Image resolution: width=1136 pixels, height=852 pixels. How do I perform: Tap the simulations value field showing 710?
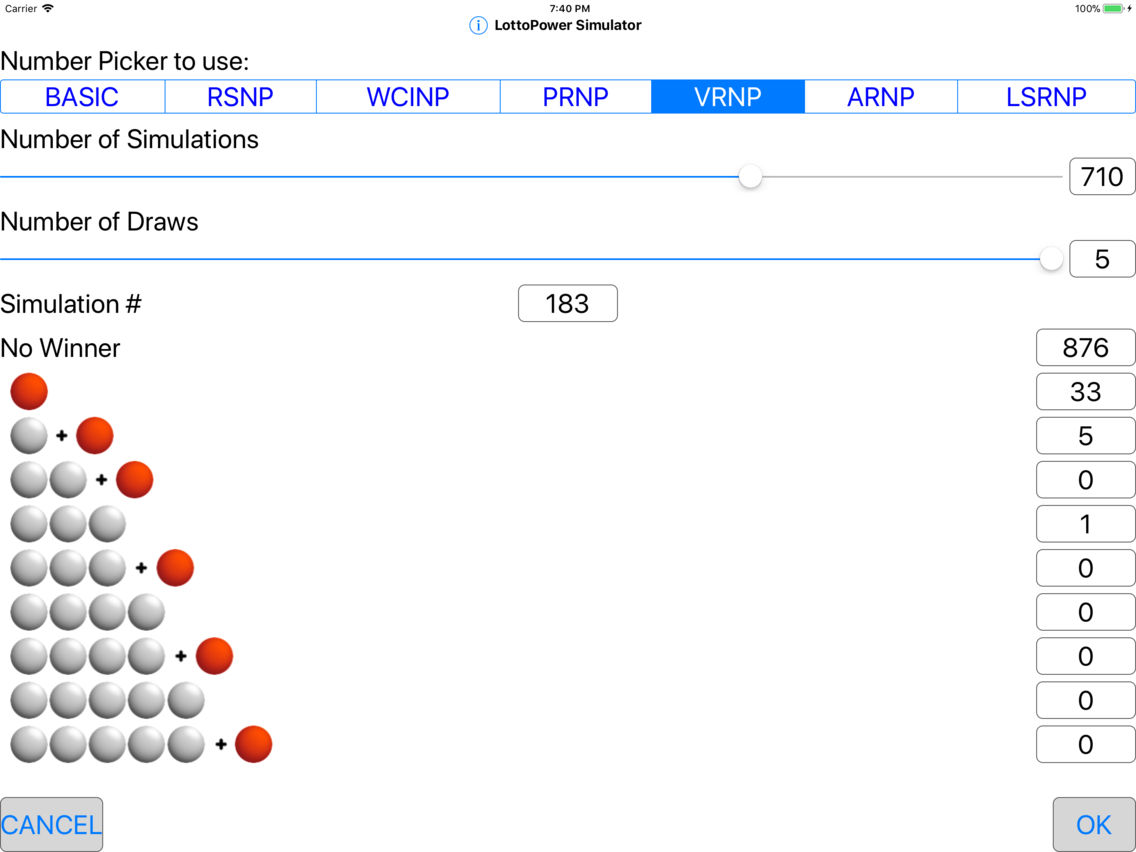1102,177
